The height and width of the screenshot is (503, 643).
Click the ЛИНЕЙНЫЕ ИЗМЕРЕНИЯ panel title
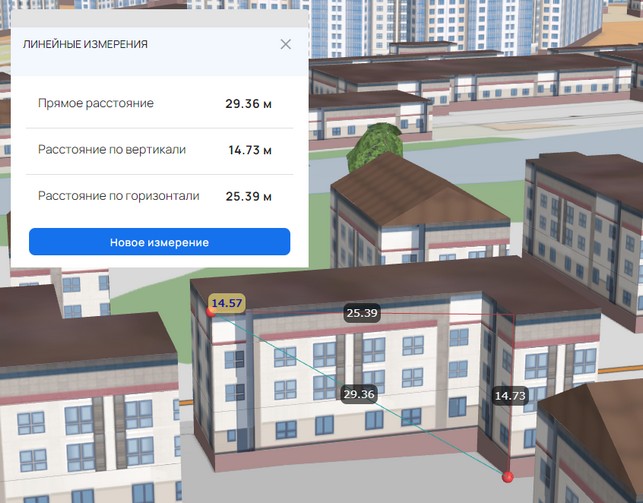tap(86, 45)
